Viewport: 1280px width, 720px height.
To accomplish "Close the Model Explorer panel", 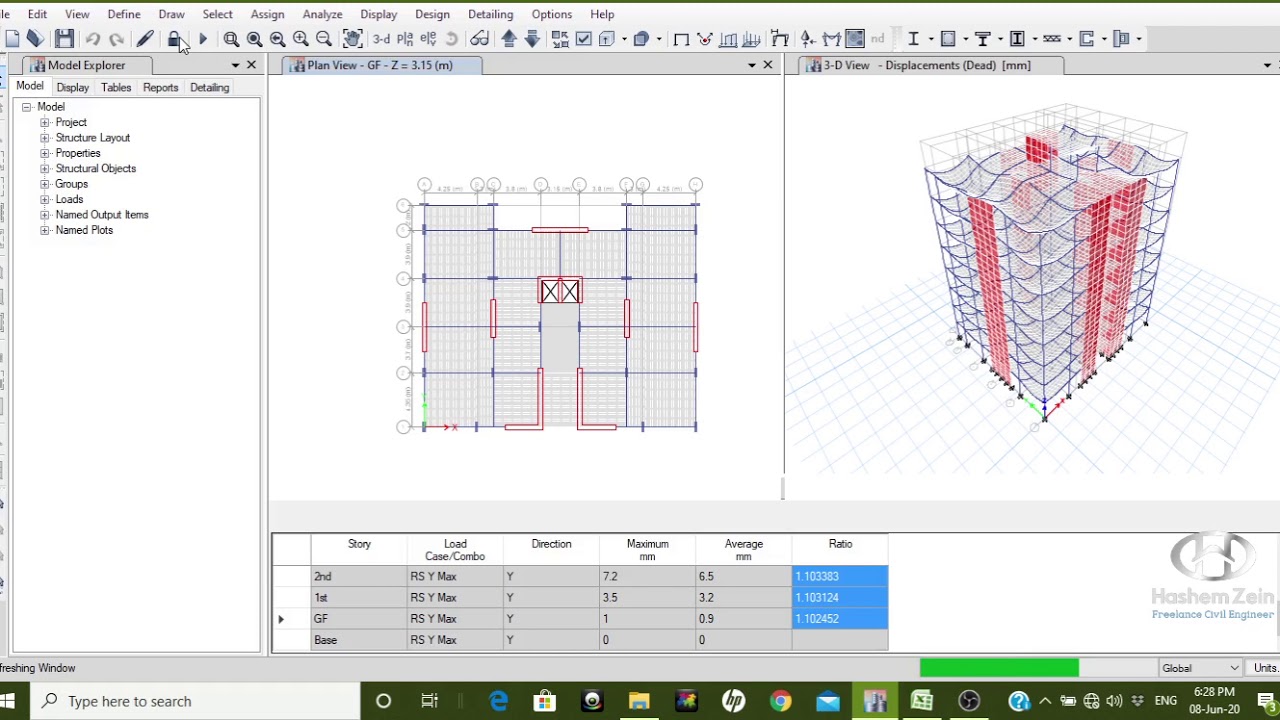I will tap(251, 65).
